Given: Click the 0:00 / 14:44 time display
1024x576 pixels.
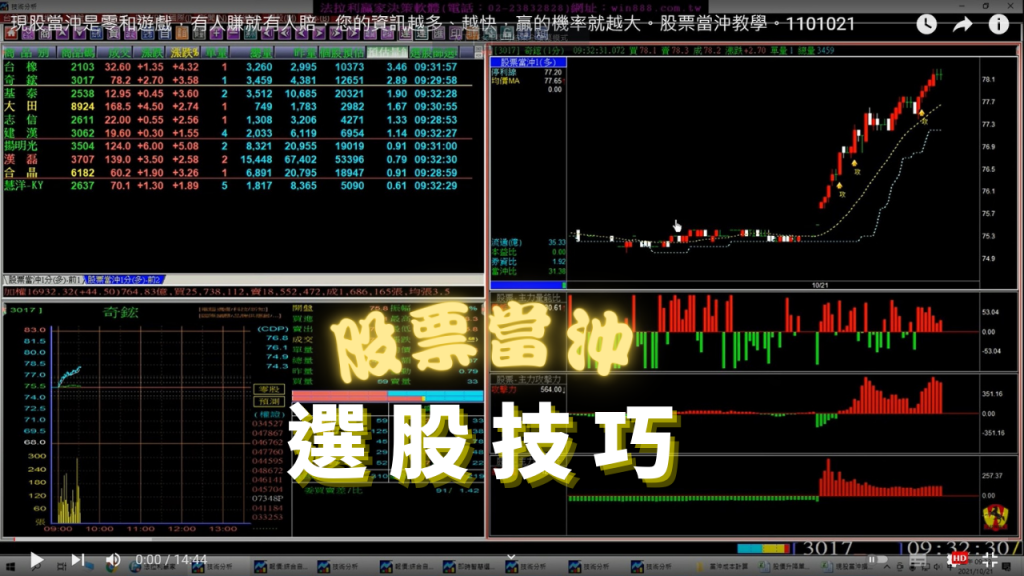Looking at the screenshot, I should (170, 559).
